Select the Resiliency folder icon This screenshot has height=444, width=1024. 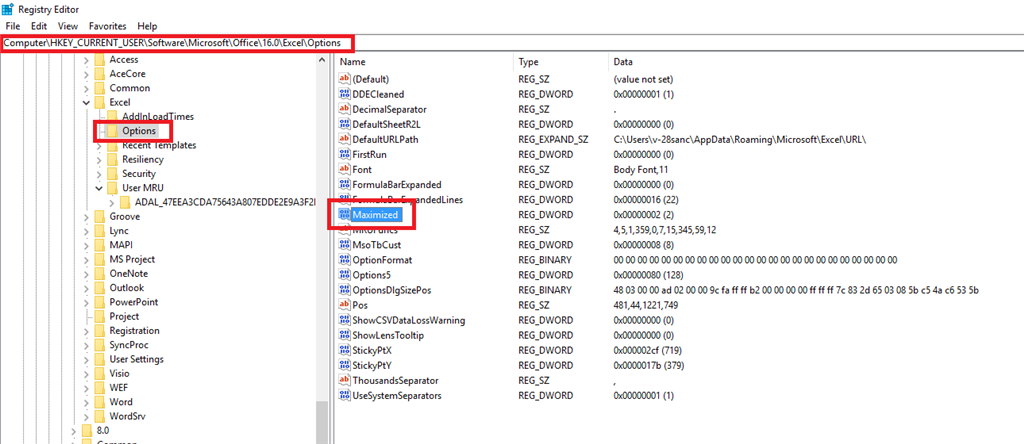coord(112,159)
